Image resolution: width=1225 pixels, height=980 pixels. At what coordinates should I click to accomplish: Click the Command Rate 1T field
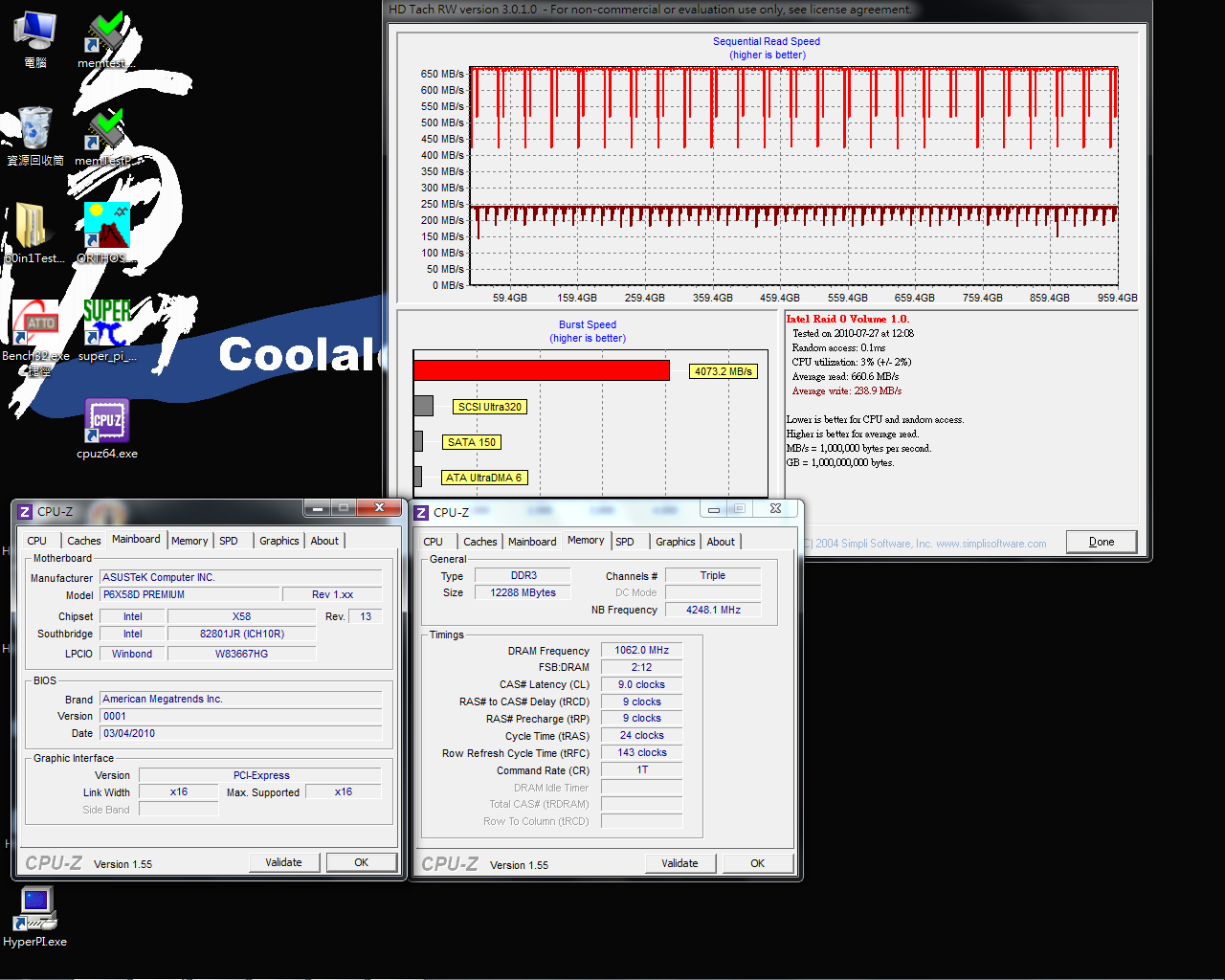click(x=641, y=769)
